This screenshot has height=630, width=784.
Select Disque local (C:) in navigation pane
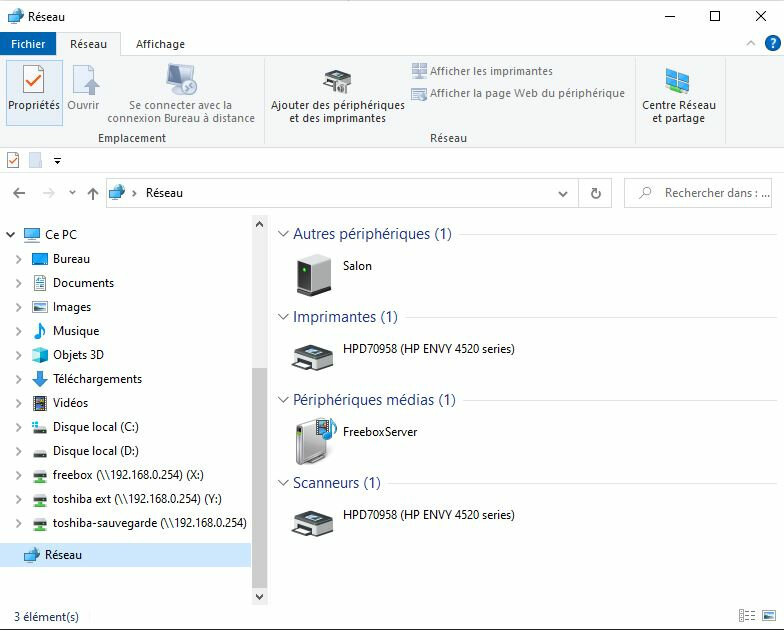pos(95,427)
